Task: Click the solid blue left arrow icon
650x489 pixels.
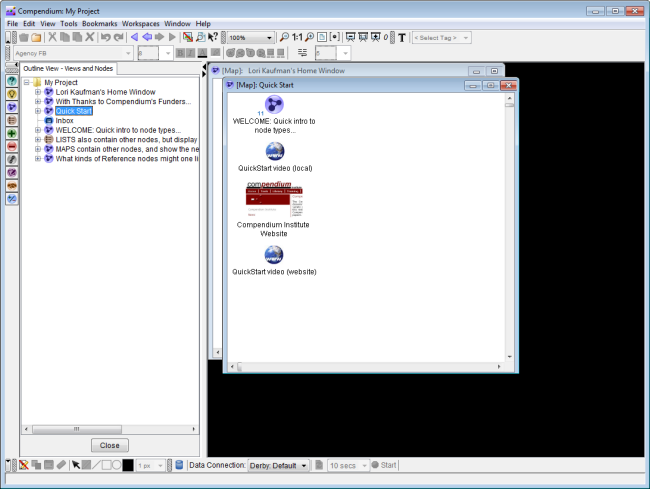Action: tap(147, 37)
